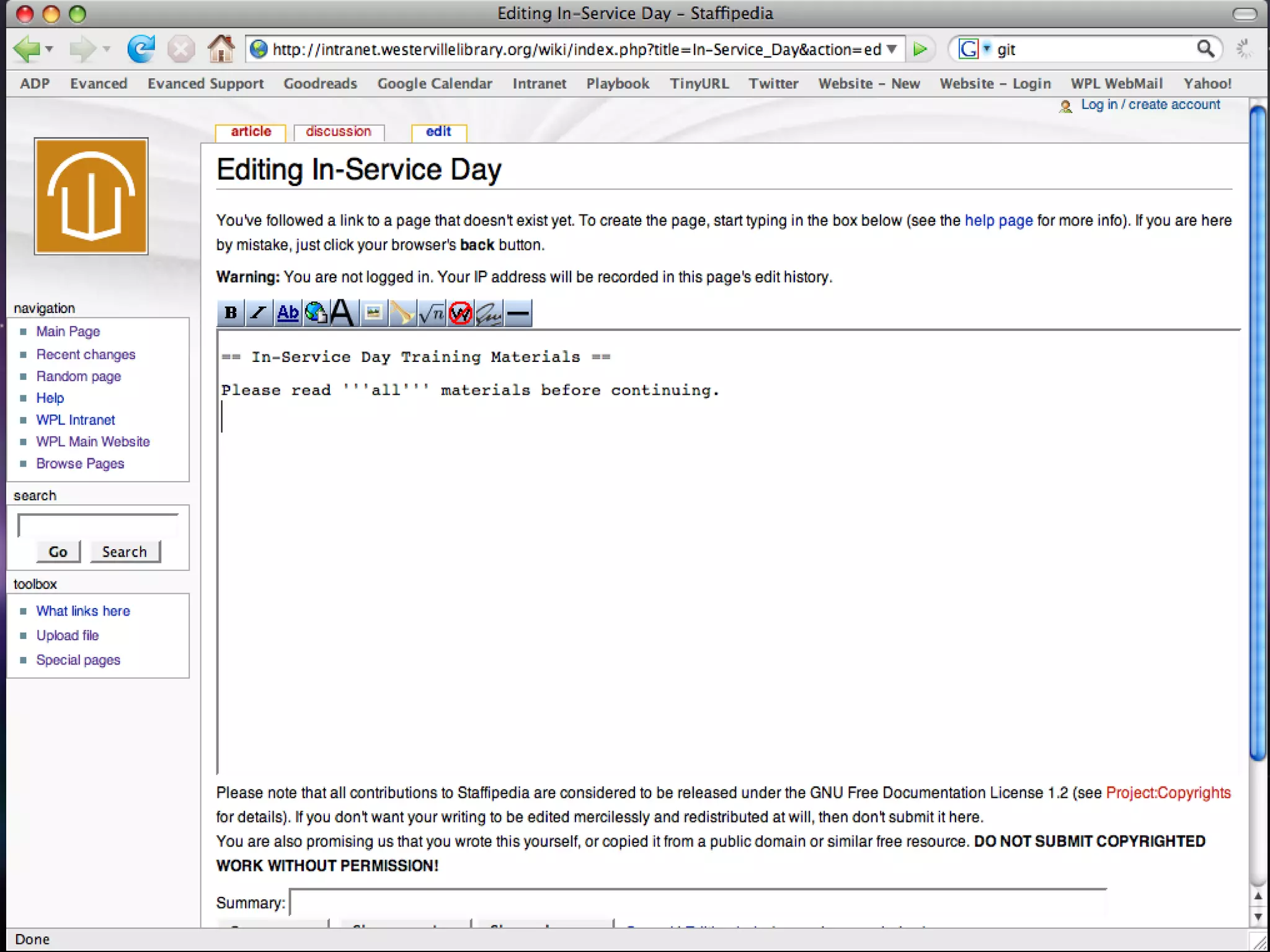
Task: Insert an embedded image via the picture icon
Action: tap(373, 313)
